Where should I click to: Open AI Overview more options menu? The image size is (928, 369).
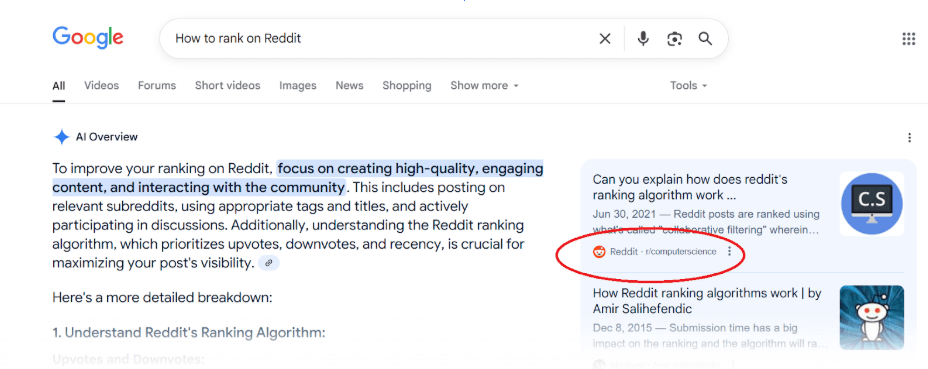tap(909, 138)
